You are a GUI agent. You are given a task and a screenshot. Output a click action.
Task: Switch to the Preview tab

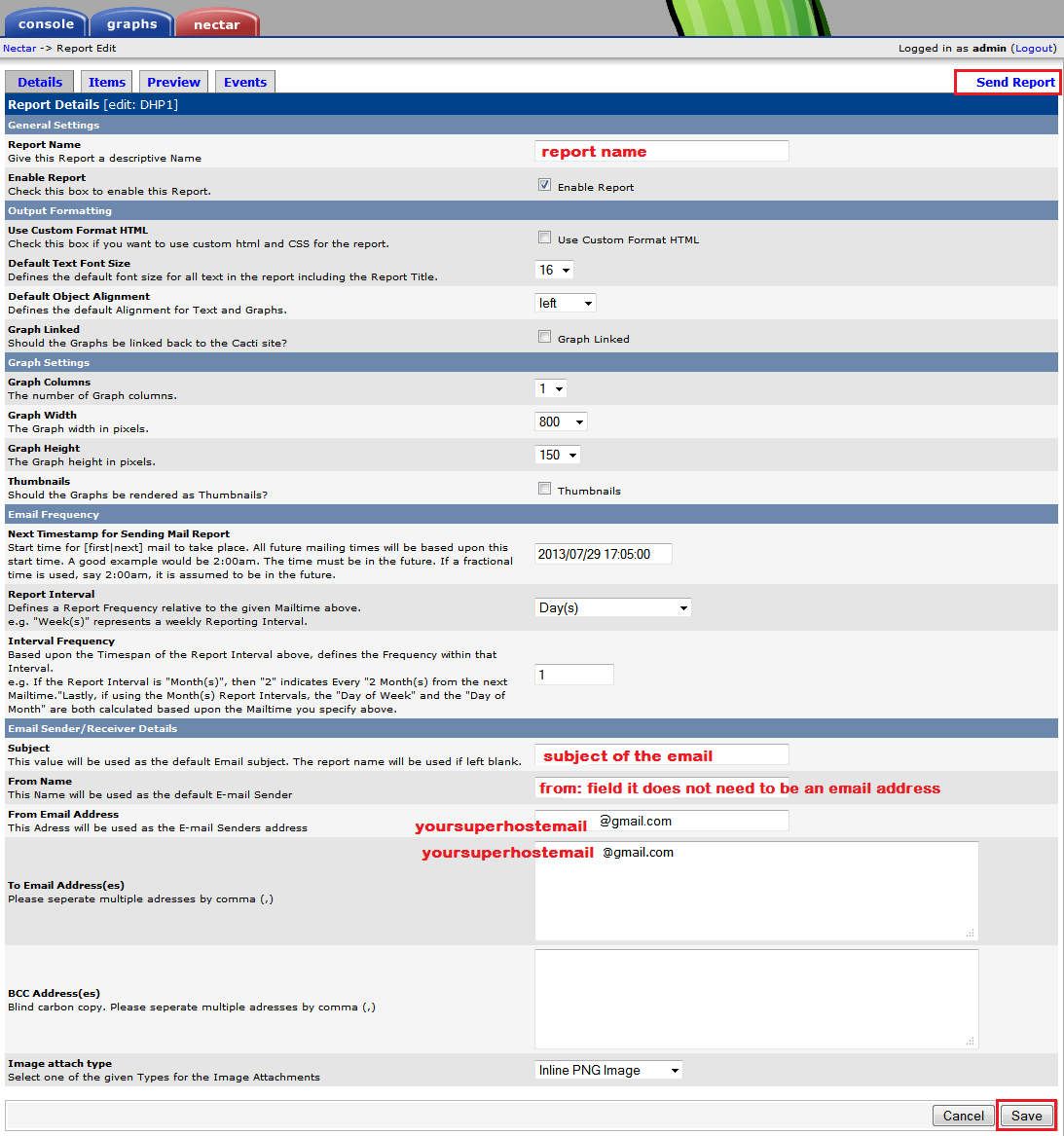pos(173,83)
